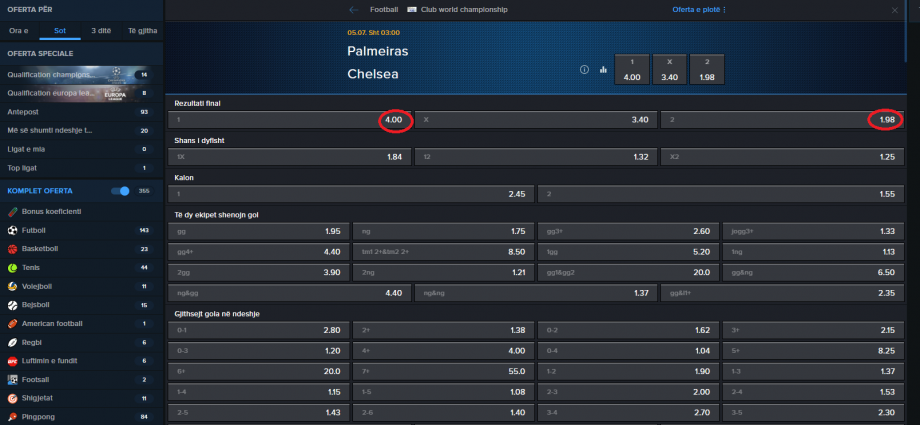Select total goals 5+ odds 8.25
Screen dimensions: 920x425
coord(813,350)
